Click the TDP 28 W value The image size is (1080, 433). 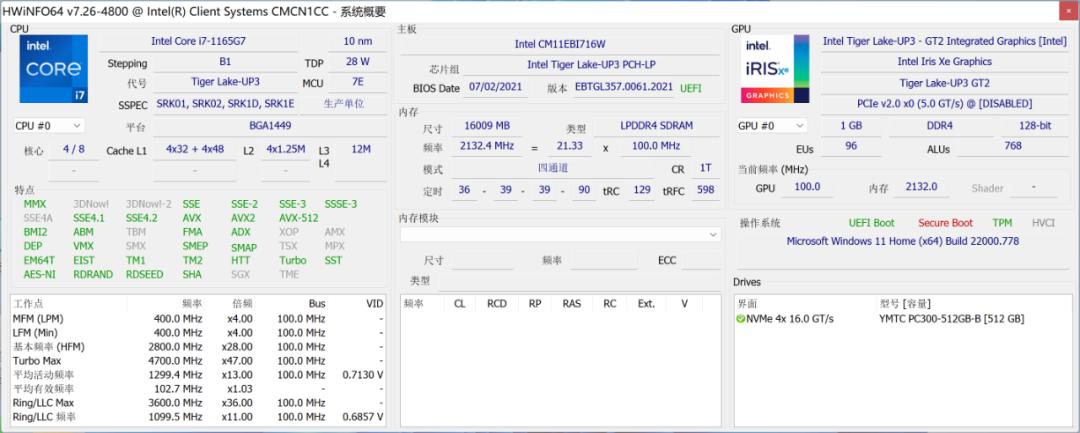pos(357,61)
